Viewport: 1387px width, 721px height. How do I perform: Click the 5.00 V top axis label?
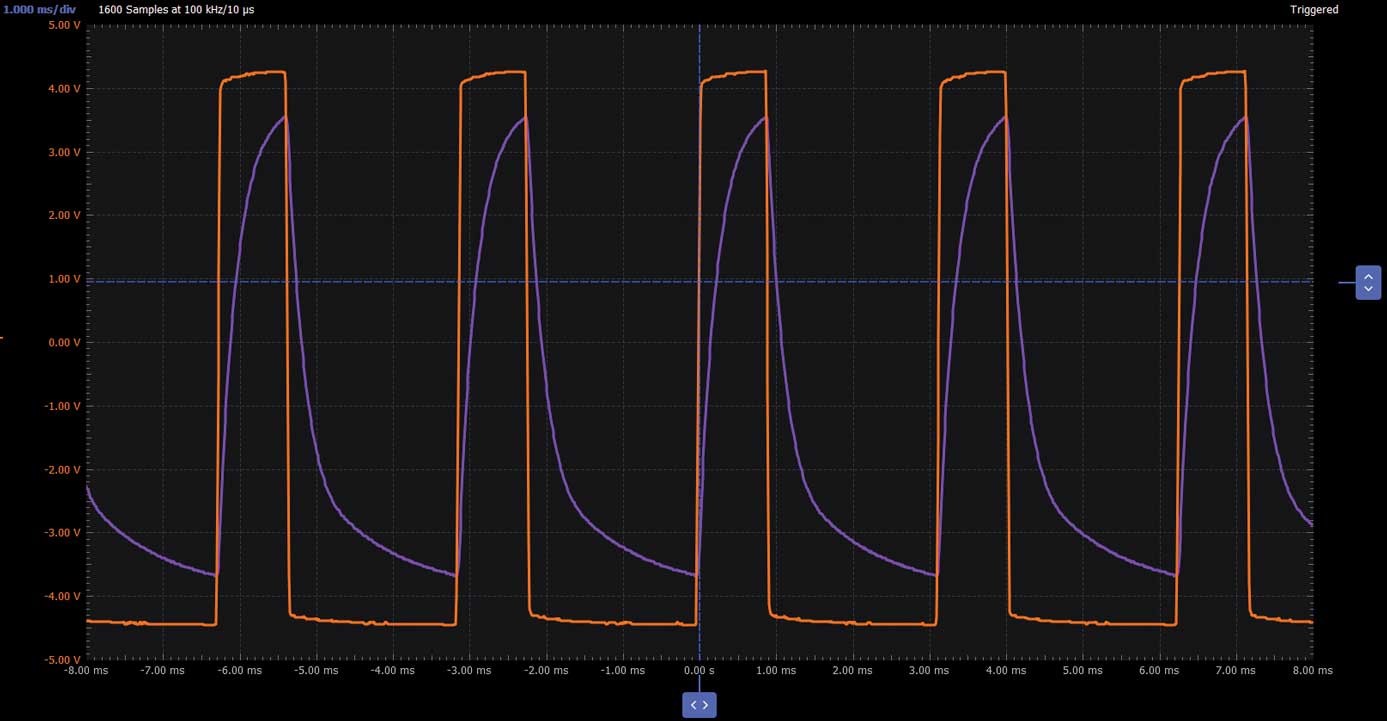point(64,25)
